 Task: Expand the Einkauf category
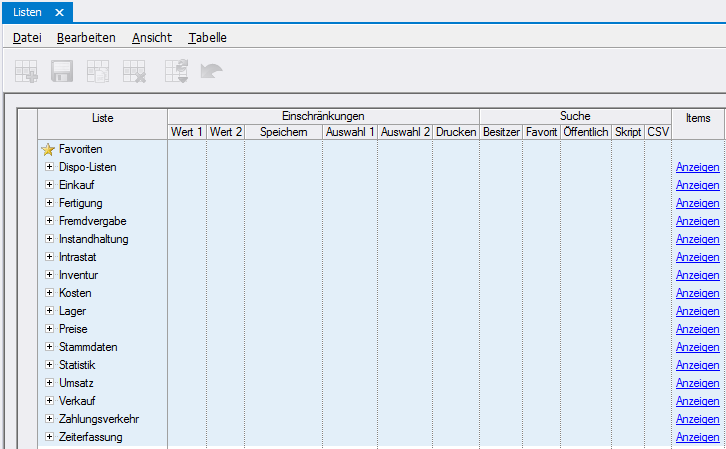[49, 185]
